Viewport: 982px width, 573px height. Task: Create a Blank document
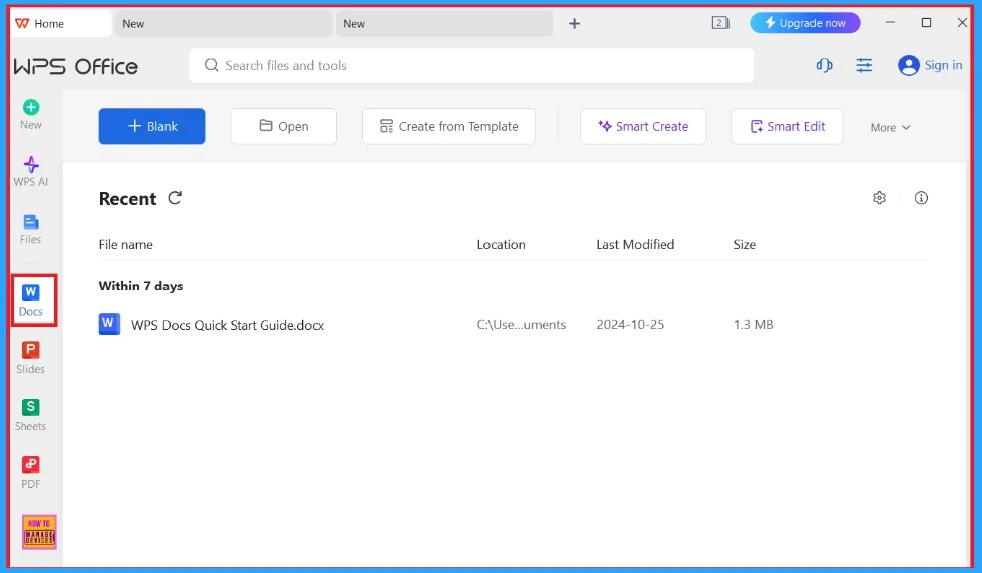point(152,126)
